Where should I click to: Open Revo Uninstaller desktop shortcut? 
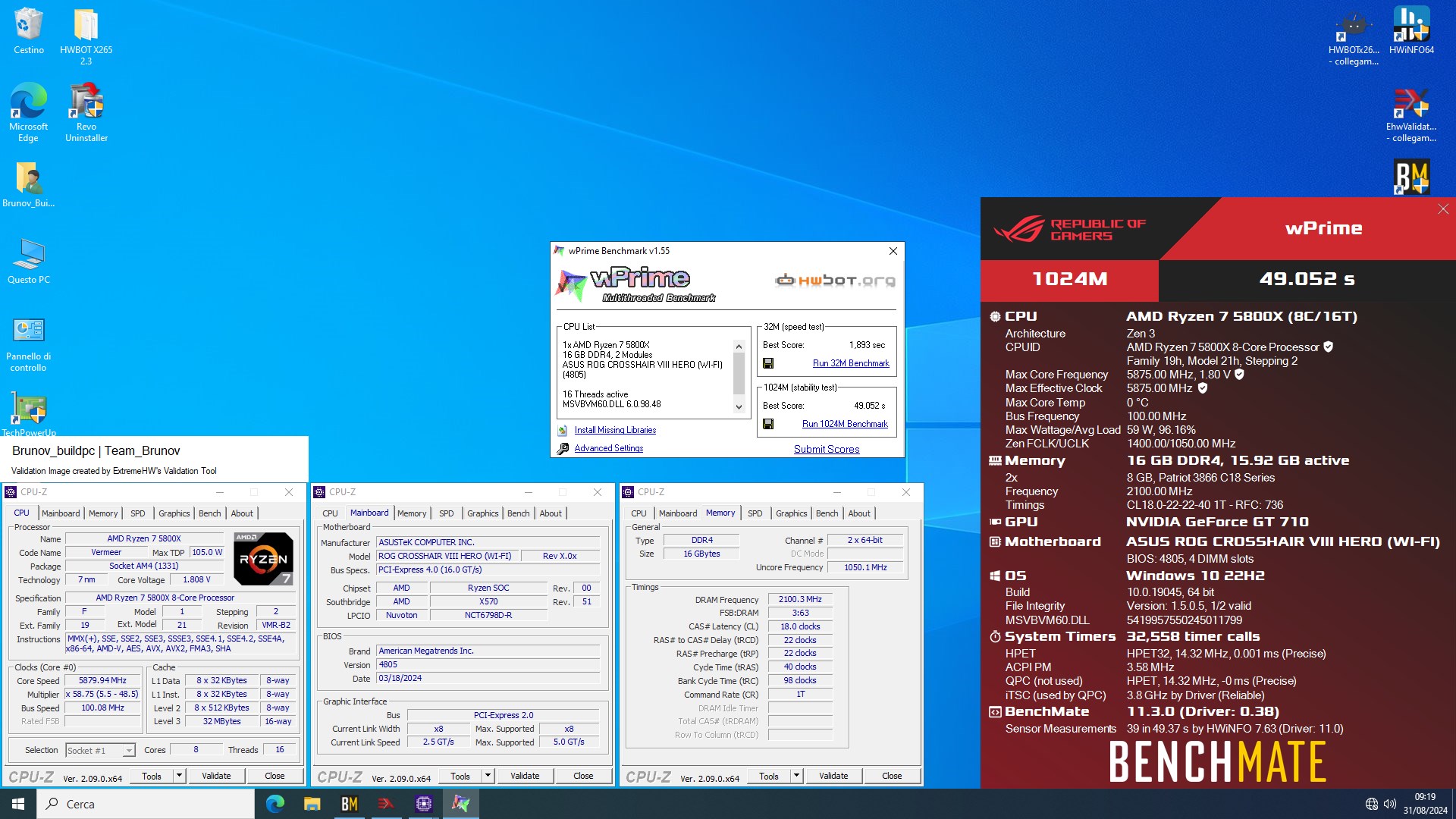(86, 112)
